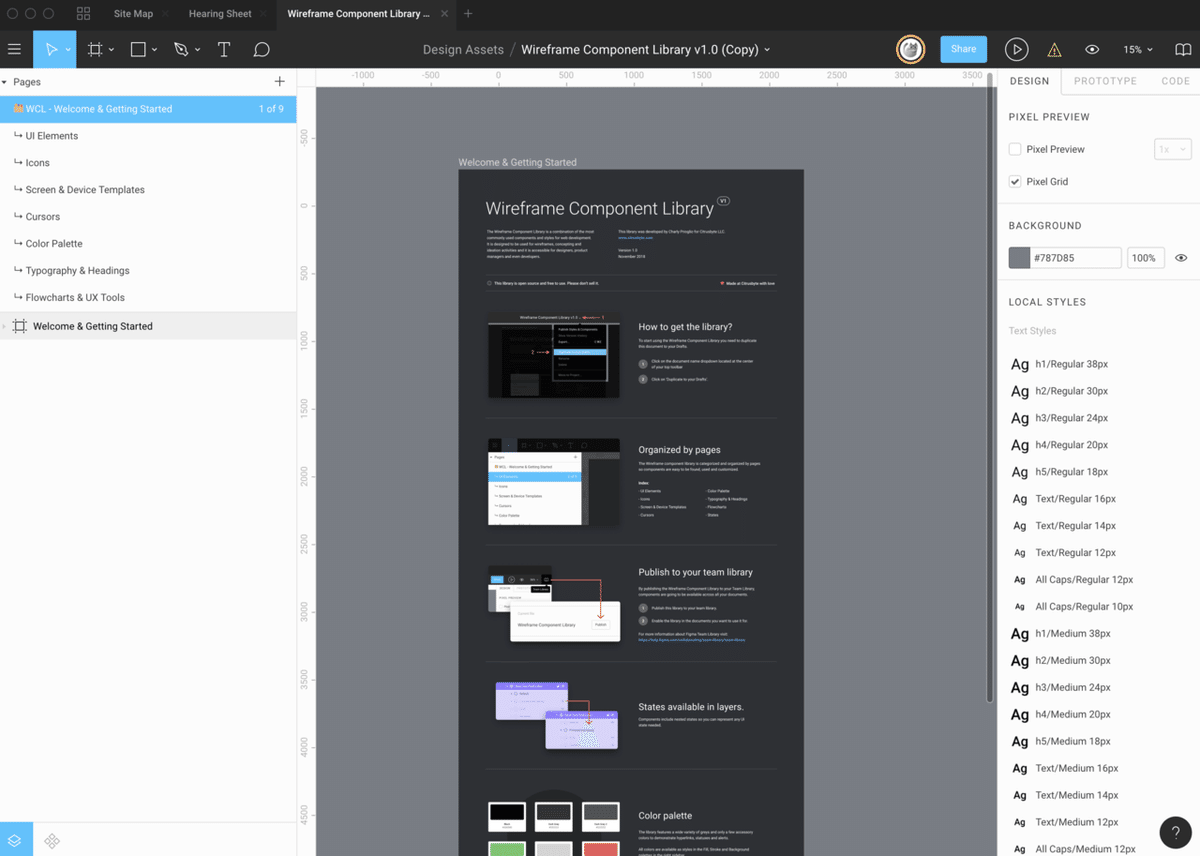
Task: Open the 15% zoom level dropdown
Action: coord(1138,49)
